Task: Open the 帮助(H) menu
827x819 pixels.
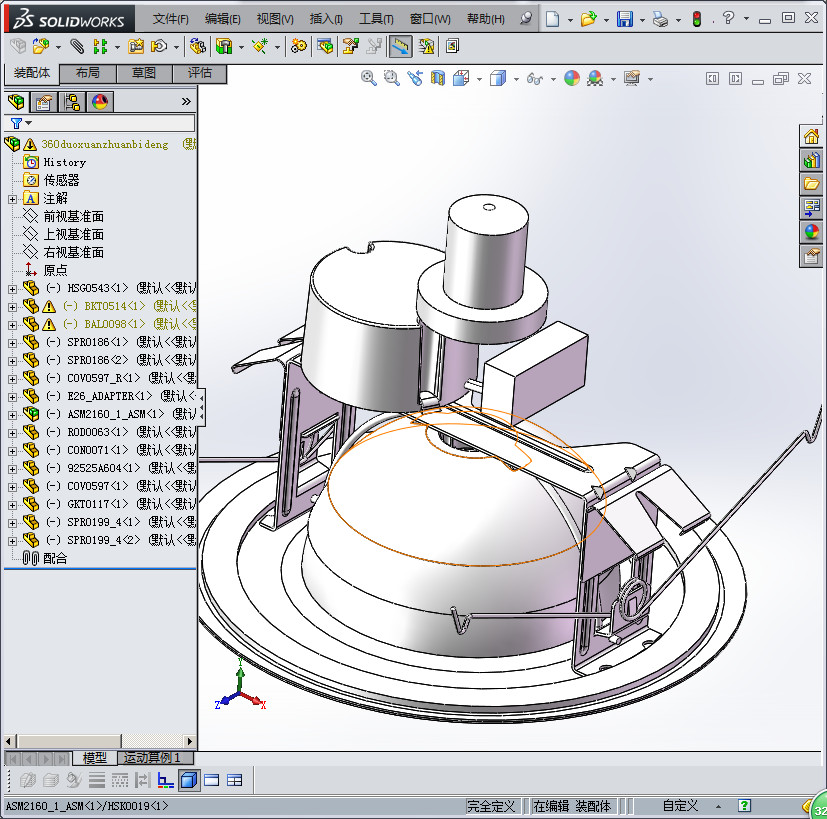Action: 486,19
